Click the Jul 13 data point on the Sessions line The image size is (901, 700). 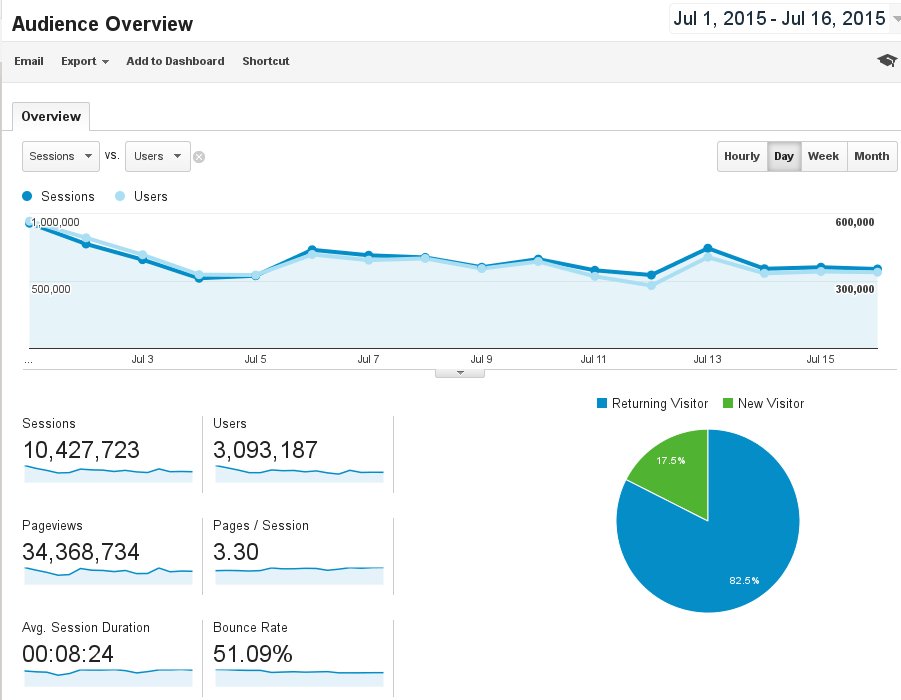(708, 248)
